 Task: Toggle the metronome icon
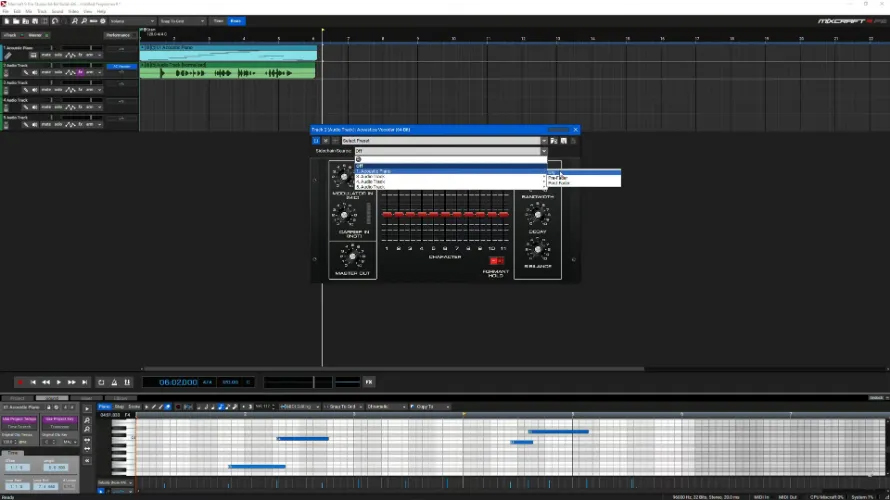coord(114,382)
